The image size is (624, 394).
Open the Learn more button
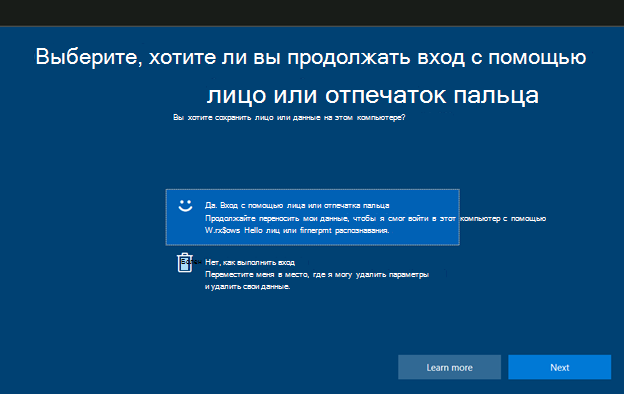449,367
